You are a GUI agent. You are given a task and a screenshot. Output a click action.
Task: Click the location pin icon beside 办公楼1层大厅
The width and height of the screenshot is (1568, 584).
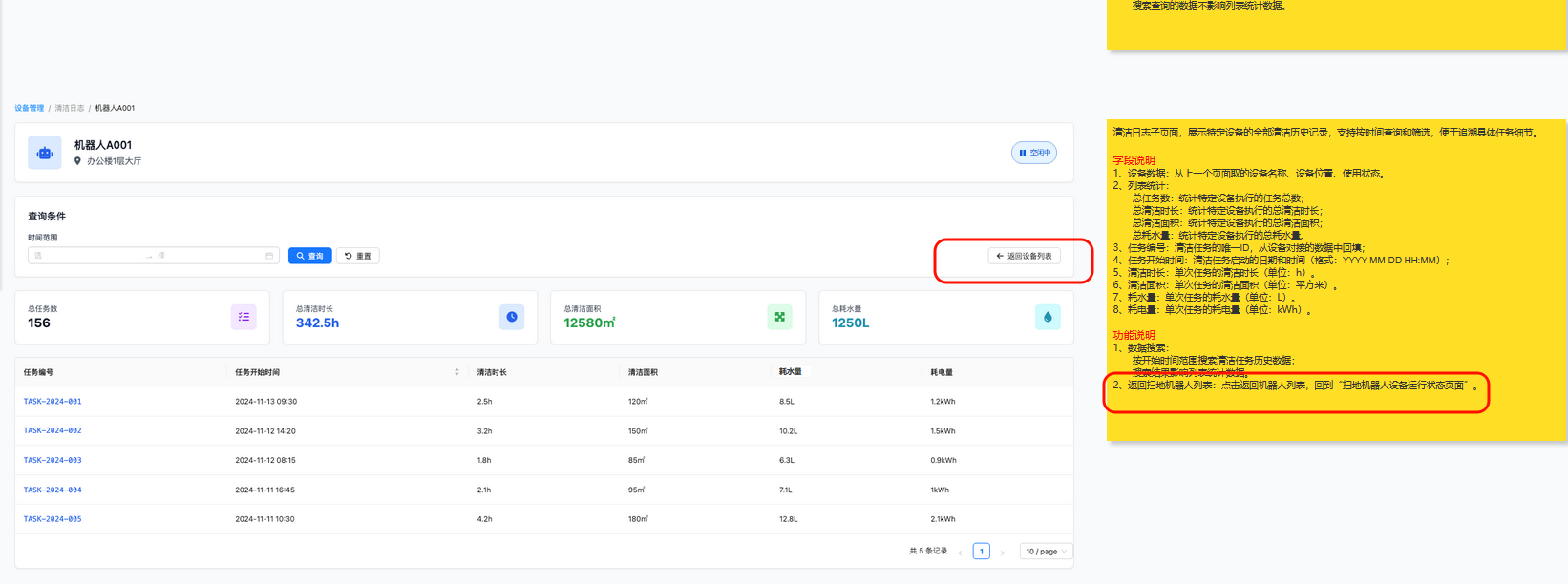(x=77, y=161)
